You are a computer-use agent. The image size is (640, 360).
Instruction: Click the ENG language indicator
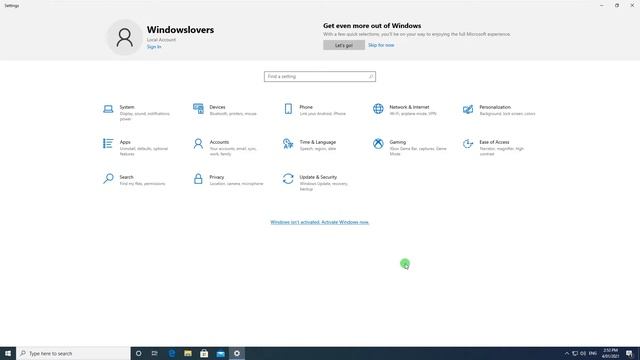[x=593, y=353]
